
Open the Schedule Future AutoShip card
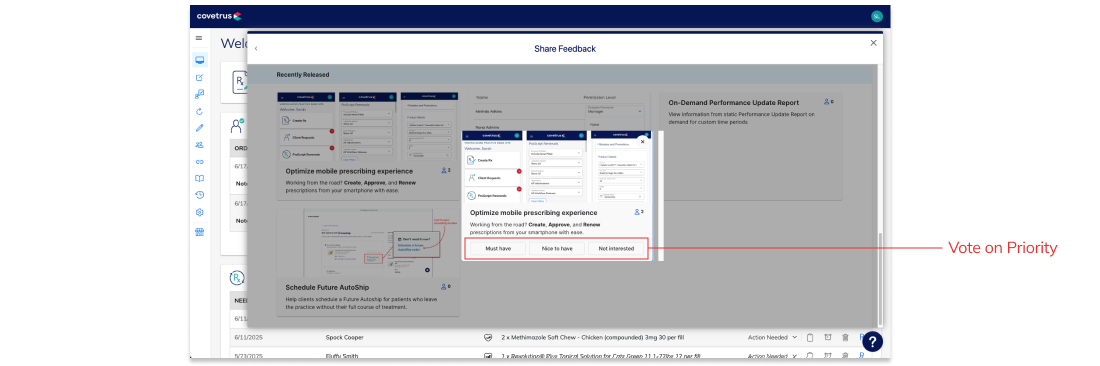pos(368,262)
